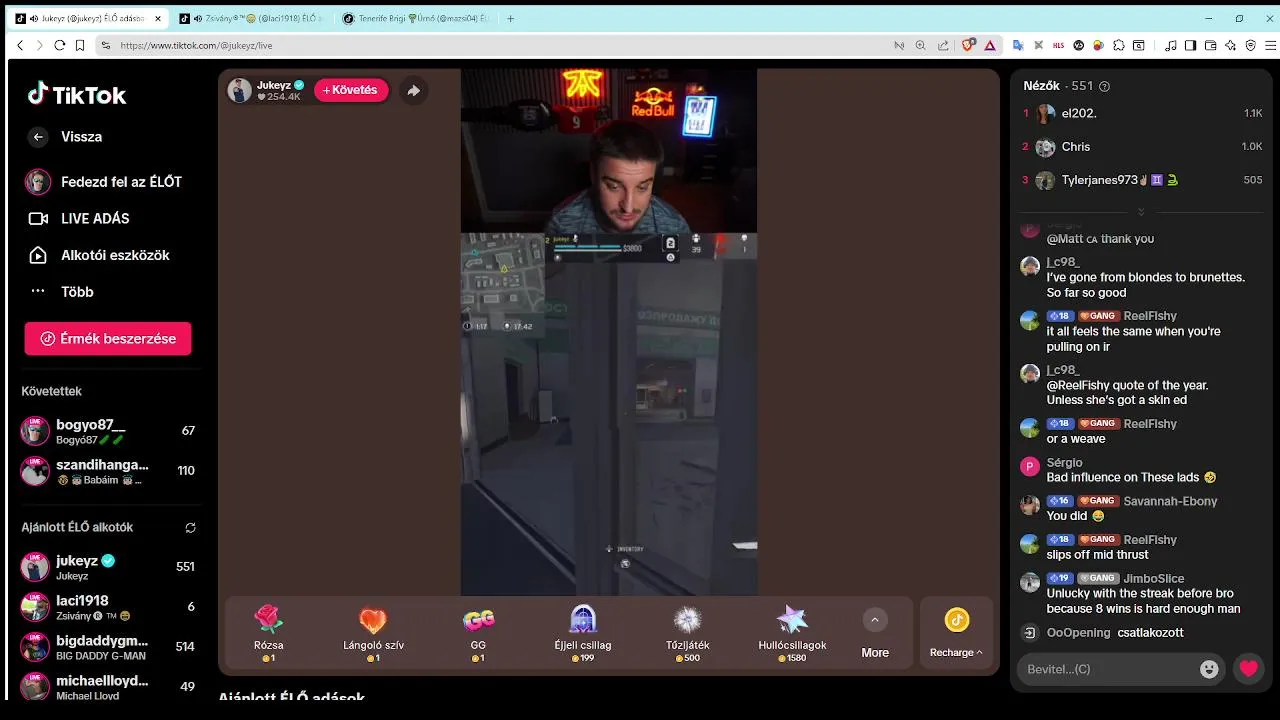Send an Éjjeli csillag gift
Screen dimensions: 1280x720
pyautogui.click(x=583, y=633)
